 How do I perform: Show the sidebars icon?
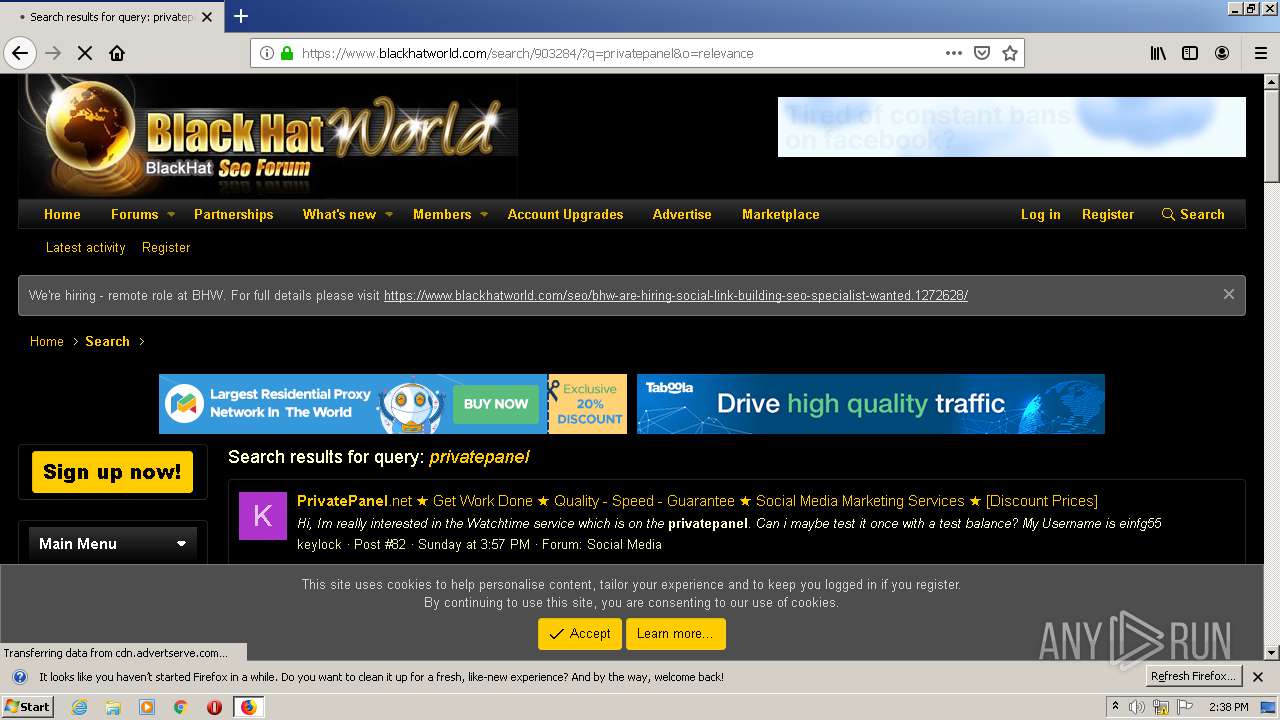coord(1190,53)
